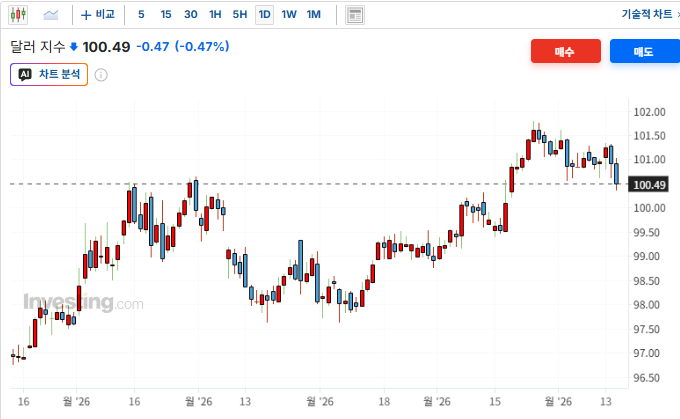Image resolution: width=680 pixels, height=419 pixels.
Task: Click the -0.47 change value
Action: (153, 46)
